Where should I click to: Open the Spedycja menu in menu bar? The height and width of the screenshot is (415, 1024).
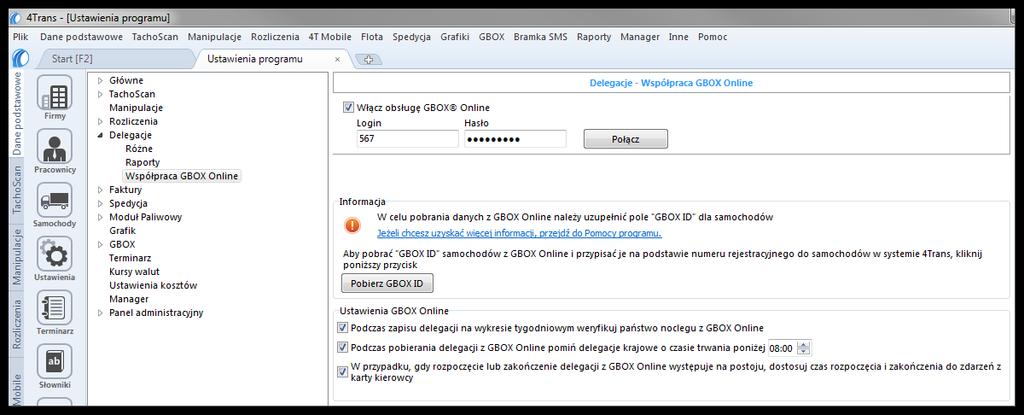(x=411, y=37)
